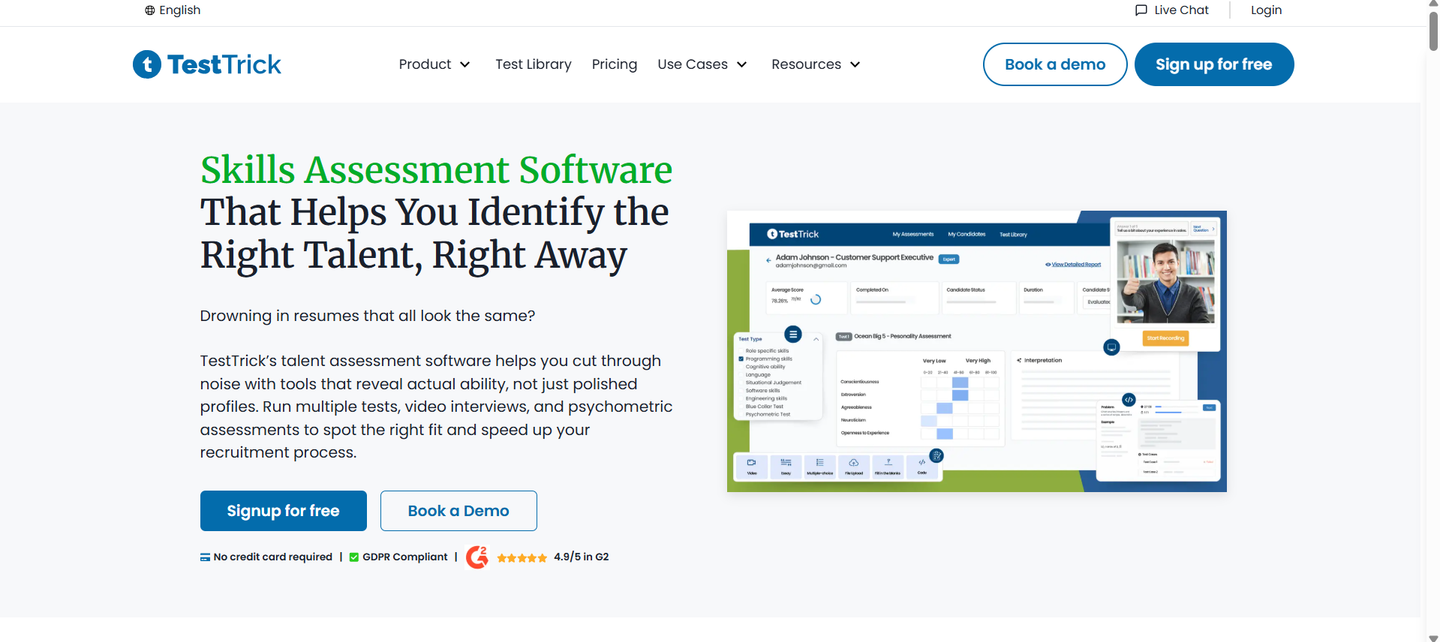Select the Video question type tile
Viewport: 1440px width, 642px height.
pos(751,466)
